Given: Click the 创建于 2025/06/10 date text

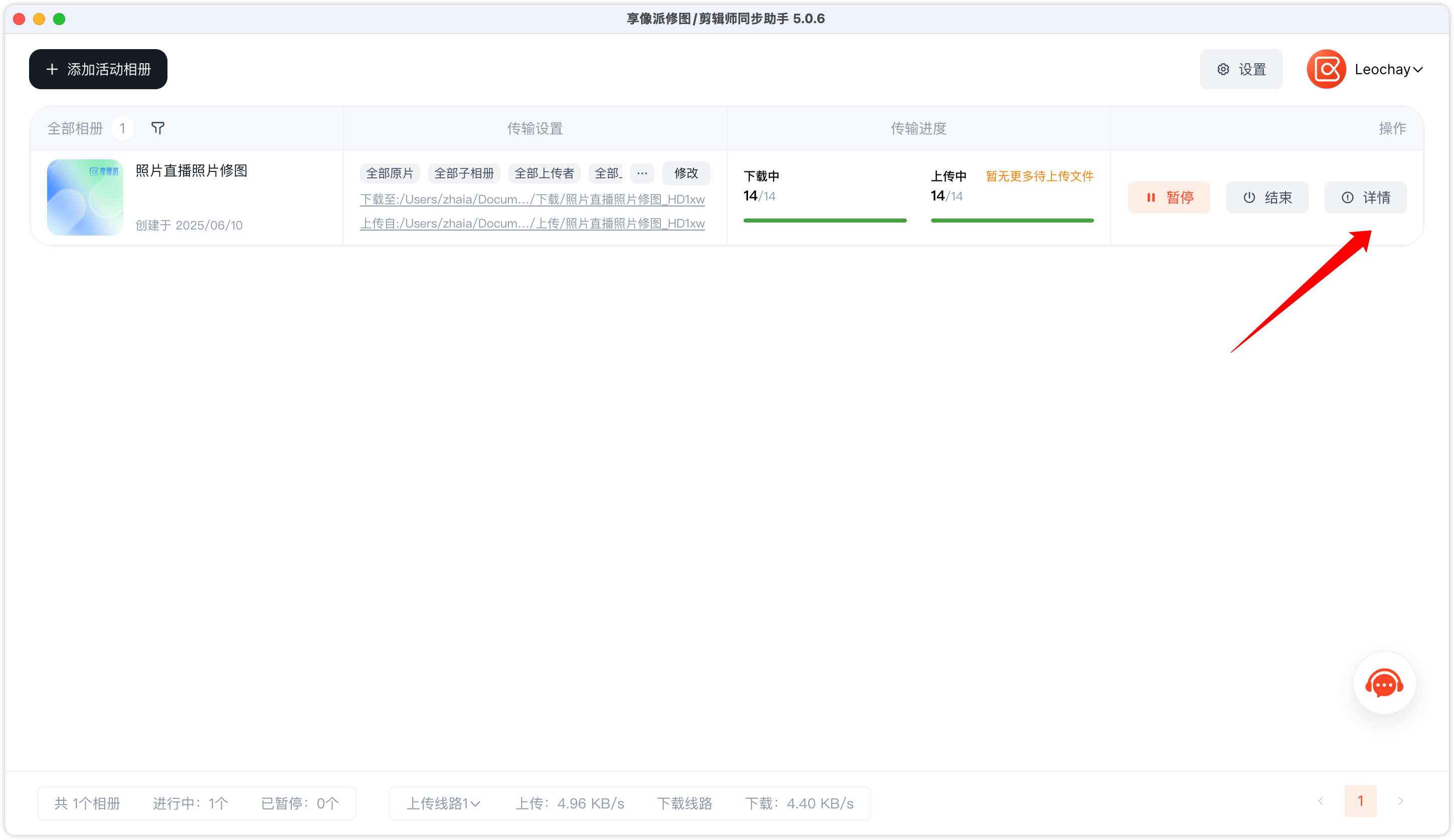Looking at the screenshot, I should tap(189, 226).
